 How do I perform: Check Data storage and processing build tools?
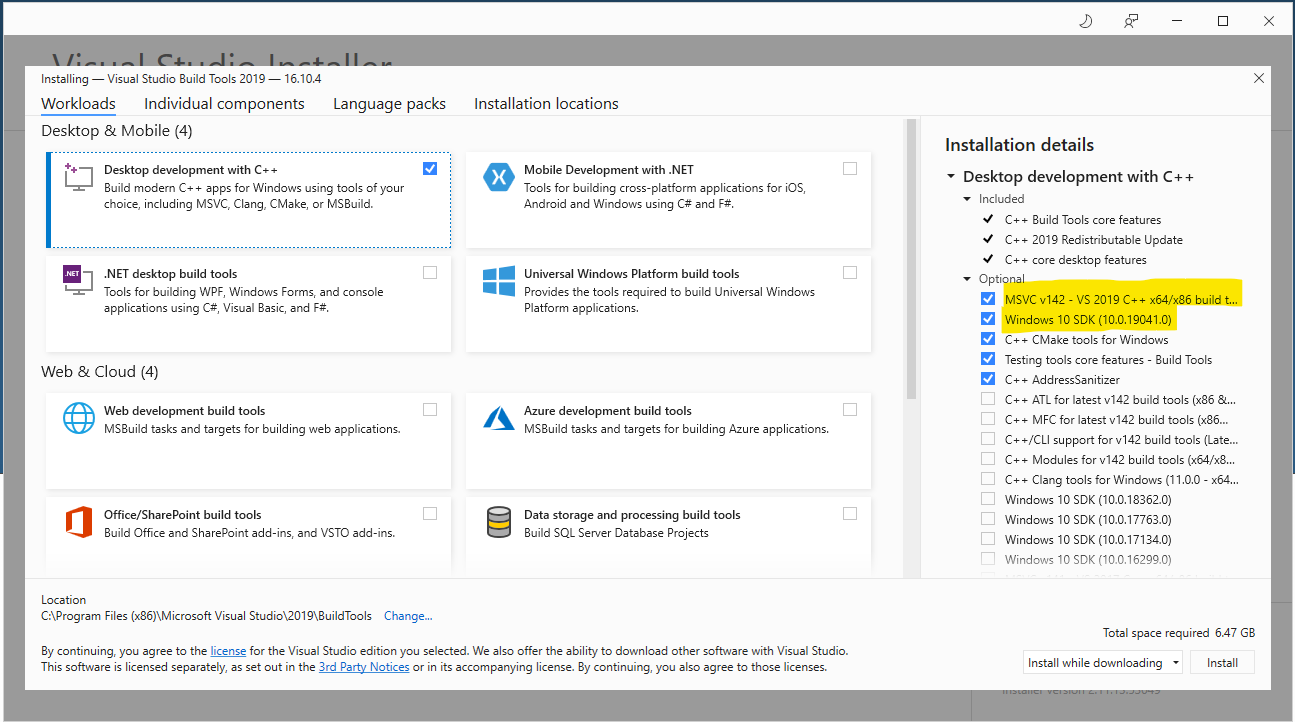click(850, 514)
